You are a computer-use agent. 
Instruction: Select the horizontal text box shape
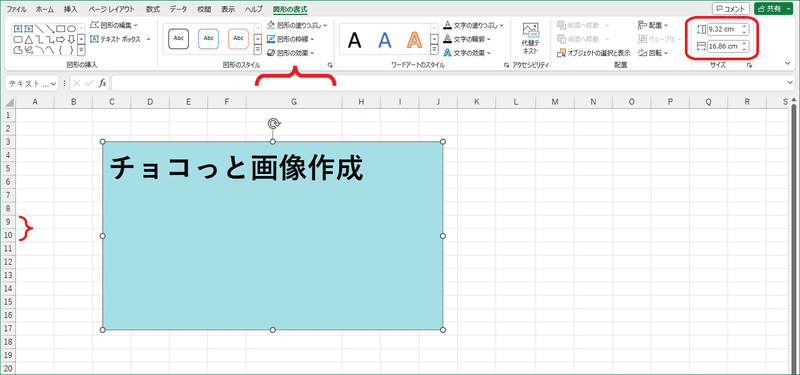click(18, 29)
